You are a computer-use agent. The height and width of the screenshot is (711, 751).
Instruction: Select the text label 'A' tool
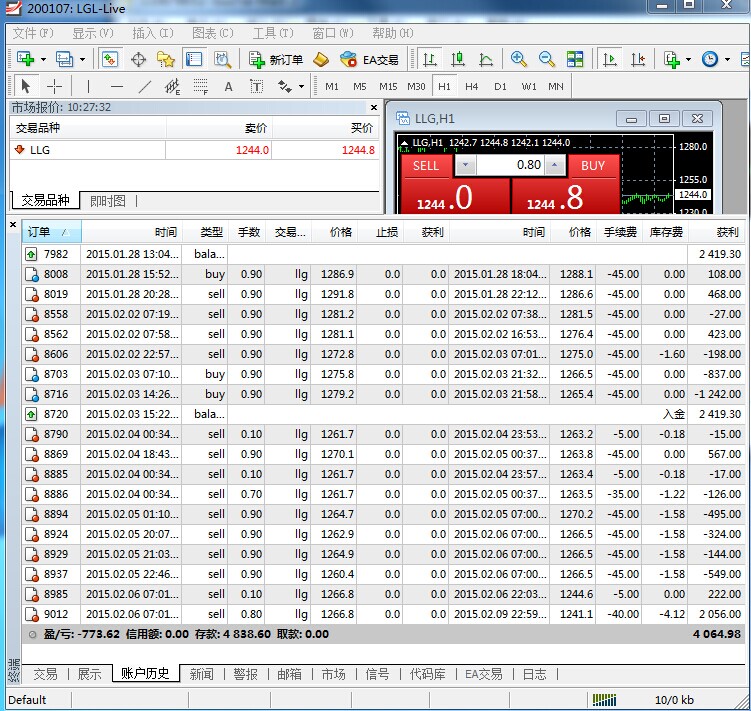(228, 86)
